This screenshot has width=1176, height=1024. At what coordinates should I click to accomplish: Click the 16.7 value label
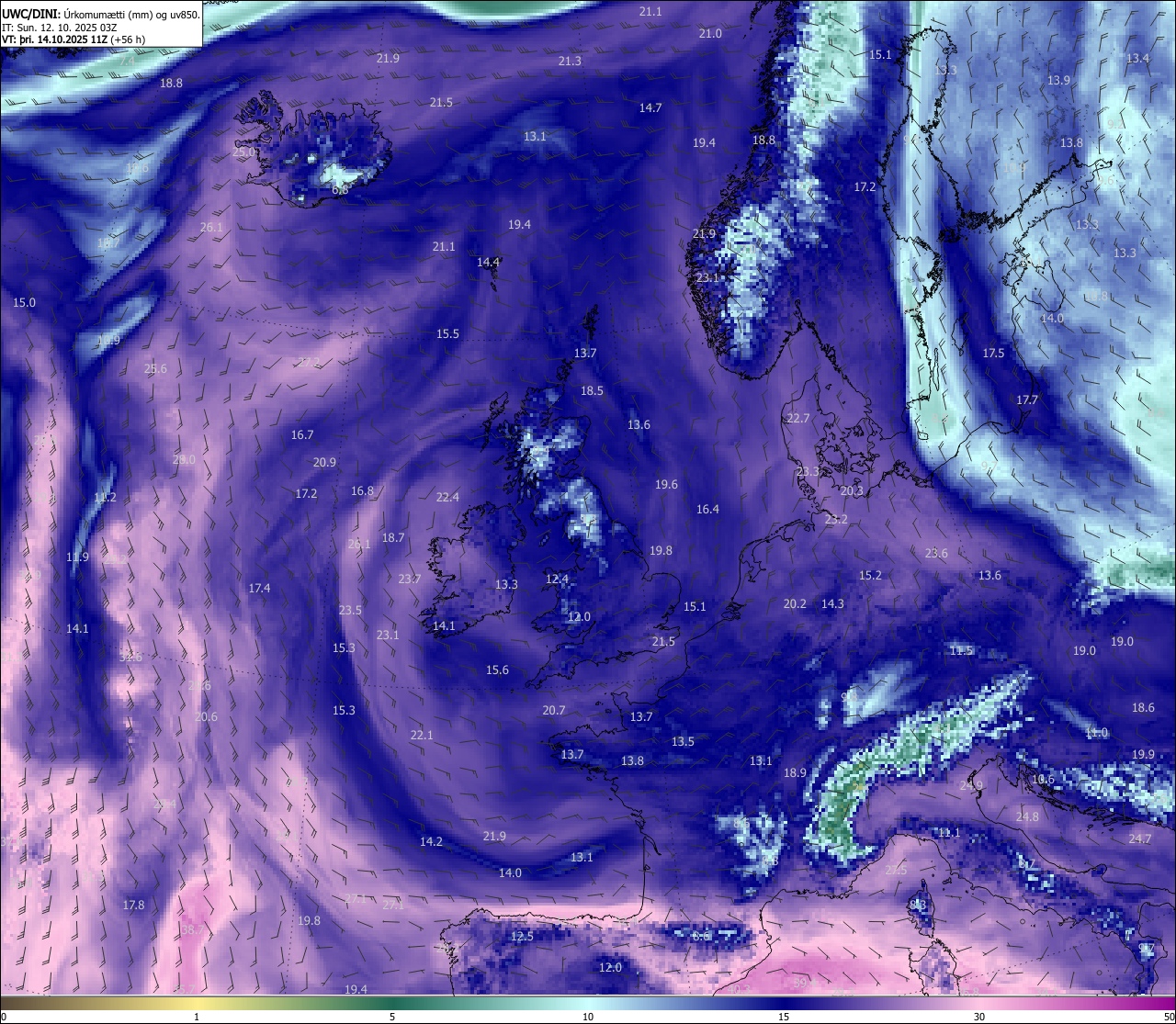[302, 434]
